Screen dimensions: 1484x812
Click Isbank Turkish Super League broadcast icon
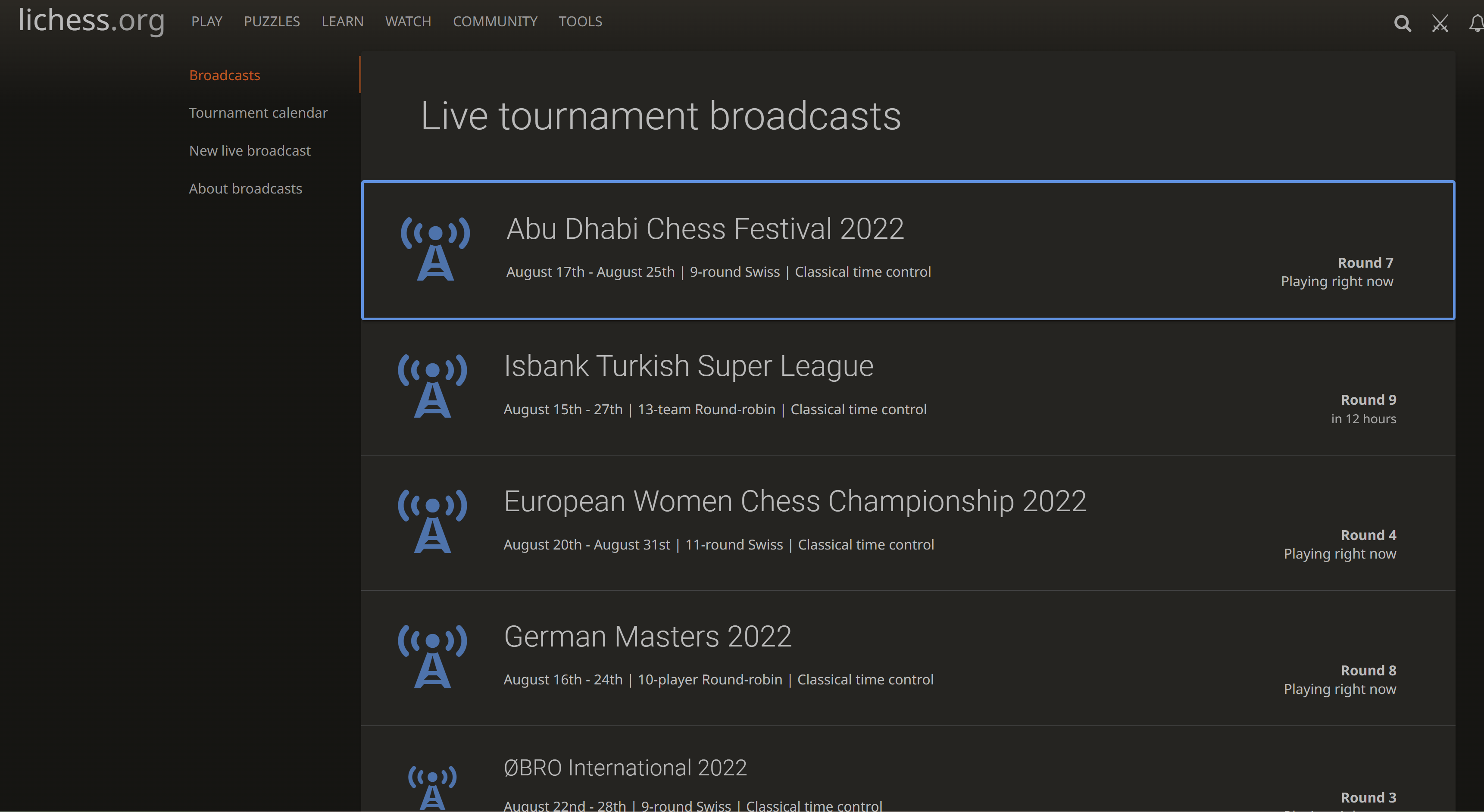[433, 385]
